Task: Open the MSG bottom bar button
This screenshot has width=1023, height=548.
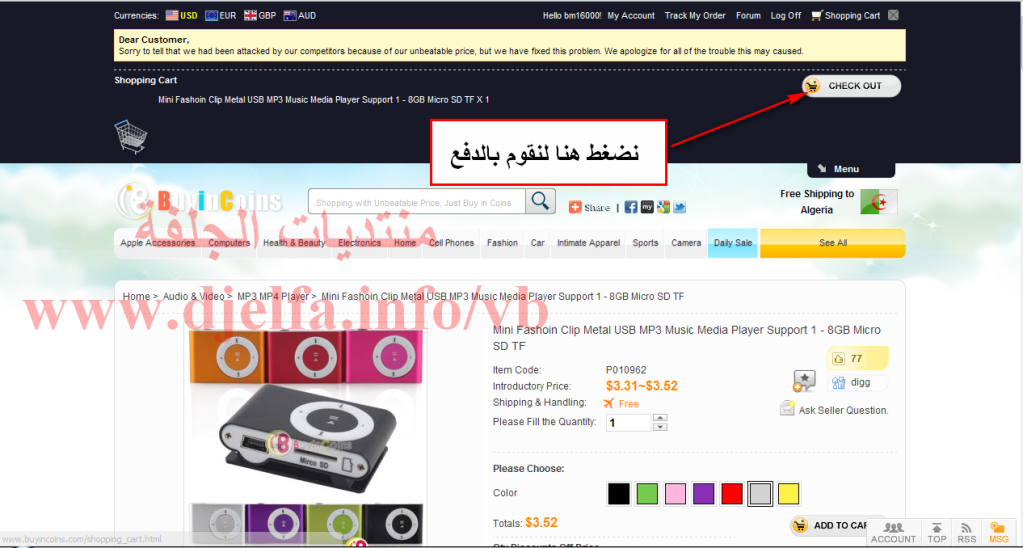Action: (x=998, y=533)
